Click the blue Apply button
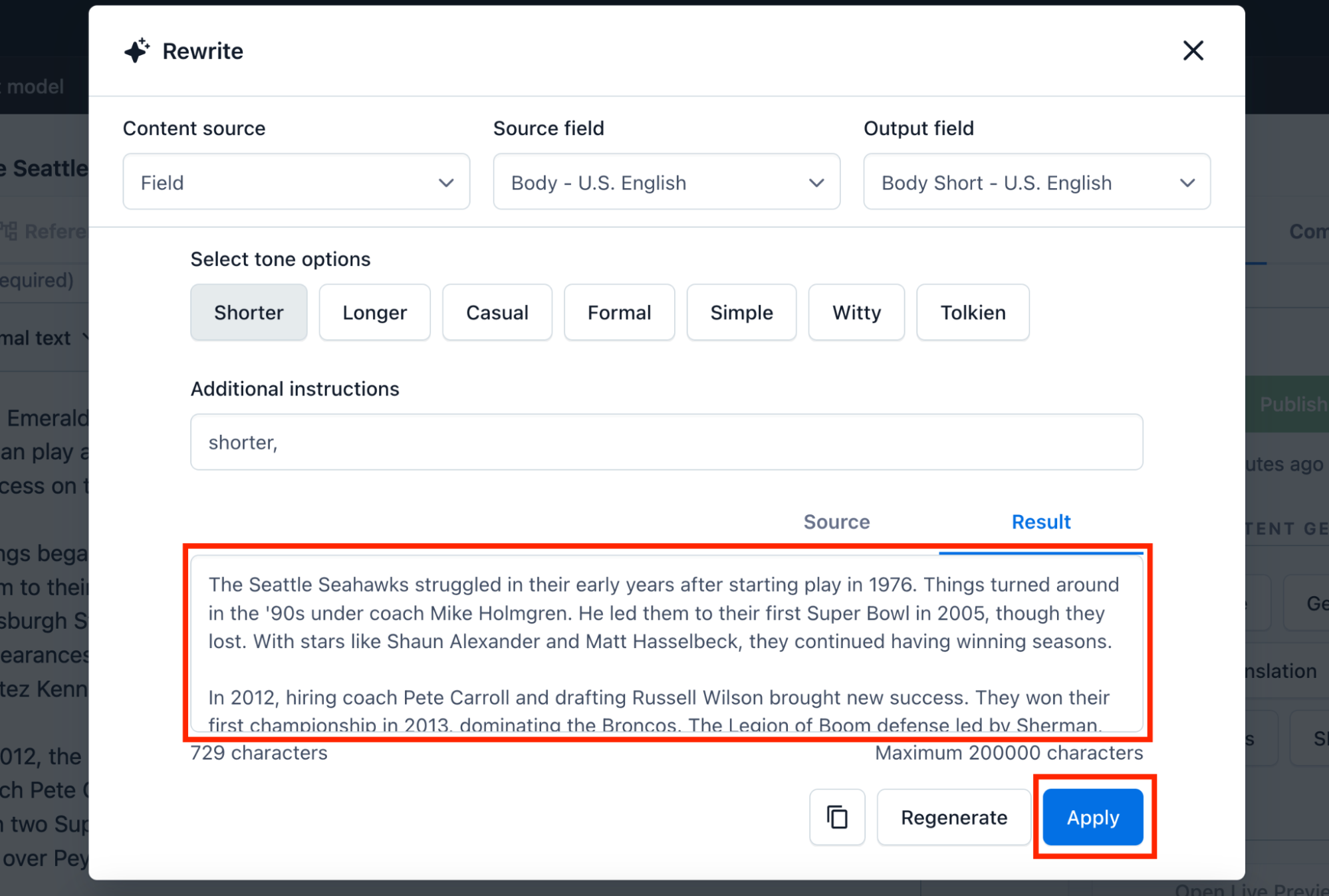 1092,817
